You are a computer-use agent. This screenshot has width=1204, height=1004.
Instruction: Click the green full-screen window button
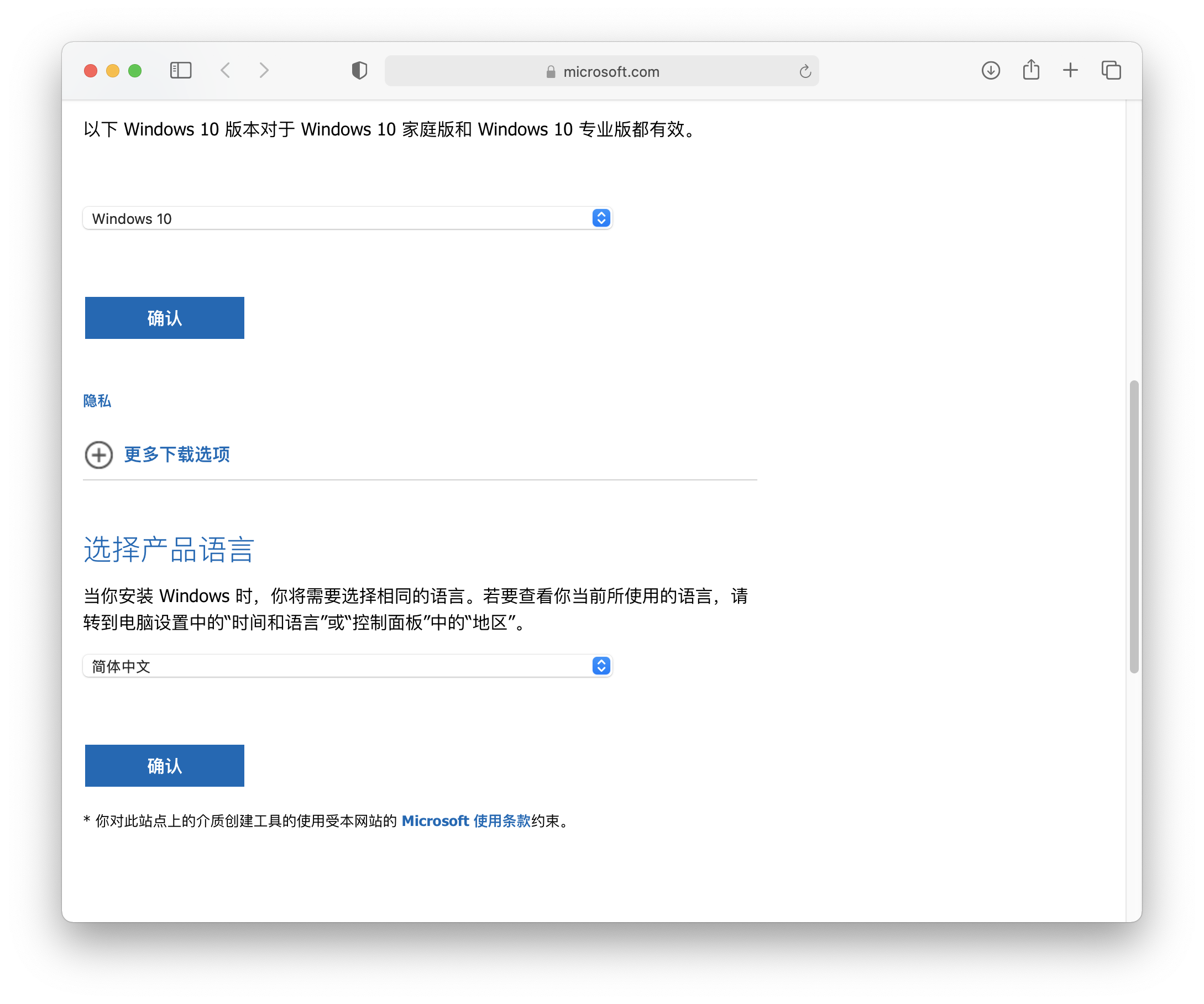pyautogui.click(x=135, y=71)
